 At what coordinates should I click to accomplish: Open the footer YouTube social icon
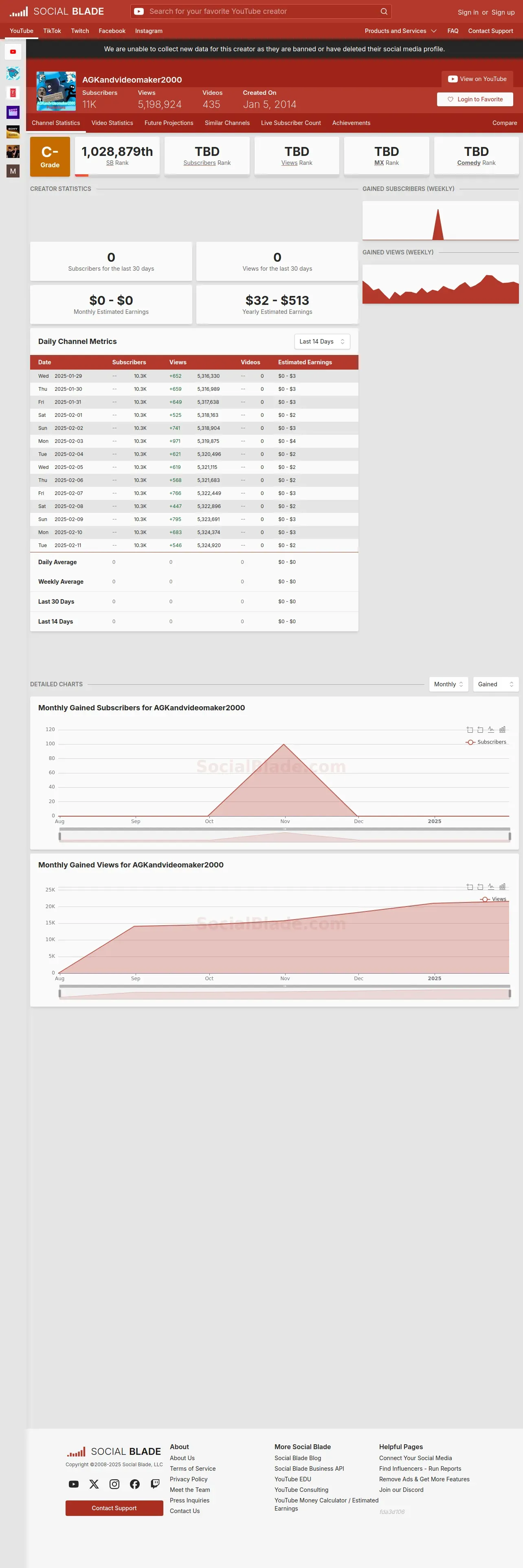pos(74,1484)
